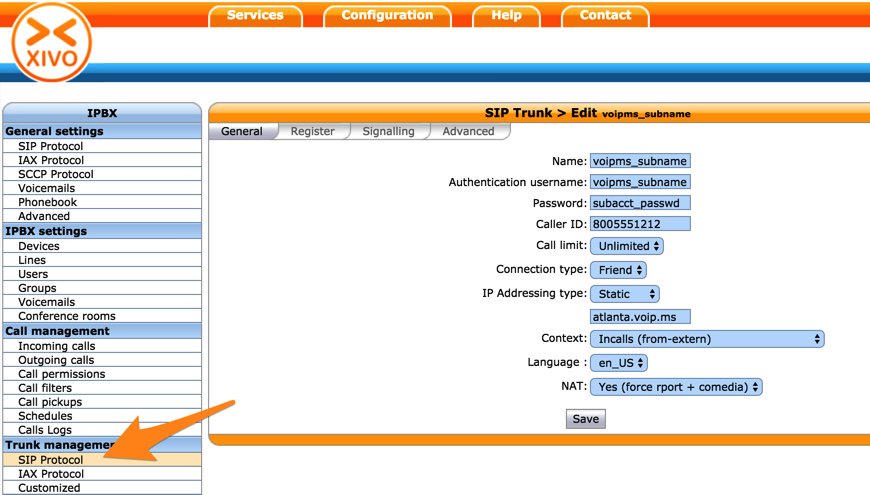Open the Users page
This screenshot has width=870, height=495.
coord(102,274)
